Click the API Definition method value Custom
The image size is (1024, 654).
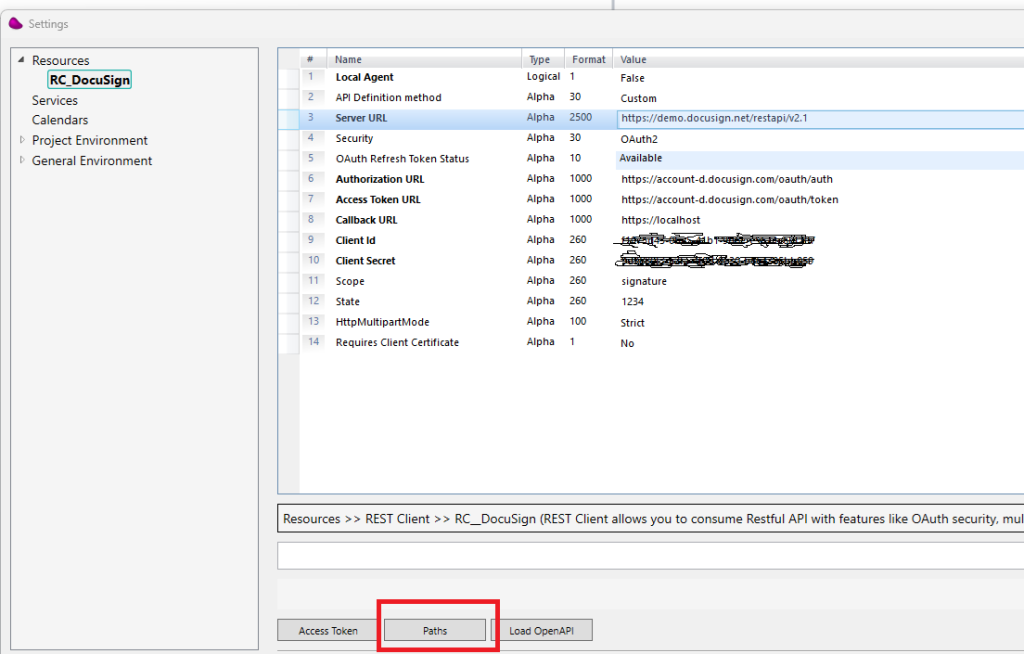(x=639, y=98)
